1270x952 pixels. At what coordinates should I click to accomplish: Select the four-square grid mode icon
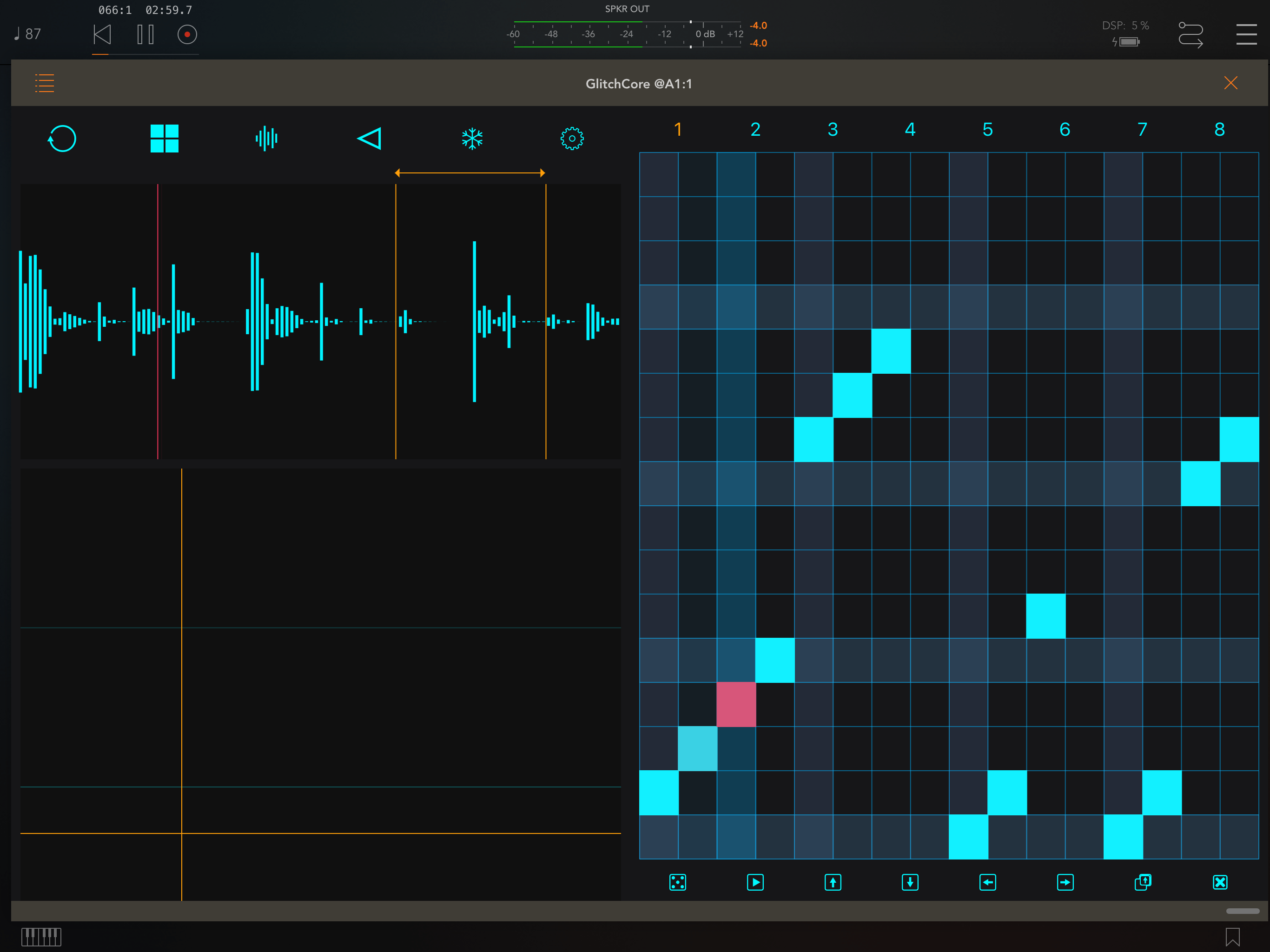(x=164, y=139)
